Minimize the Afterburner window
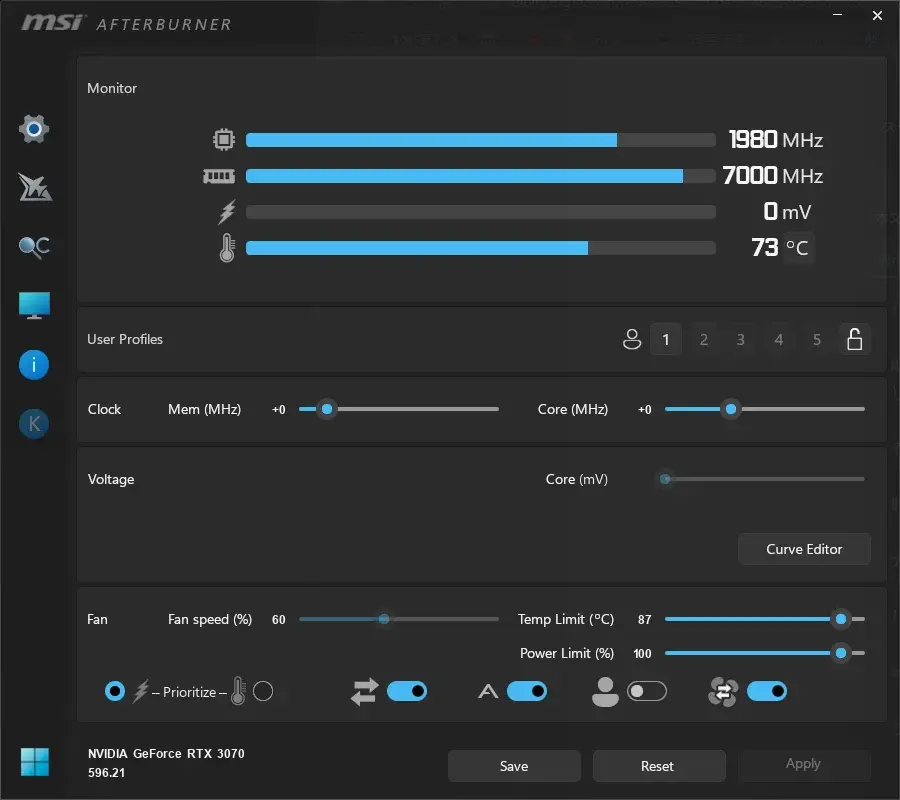 pyautogui.click(x=837, y=15)
